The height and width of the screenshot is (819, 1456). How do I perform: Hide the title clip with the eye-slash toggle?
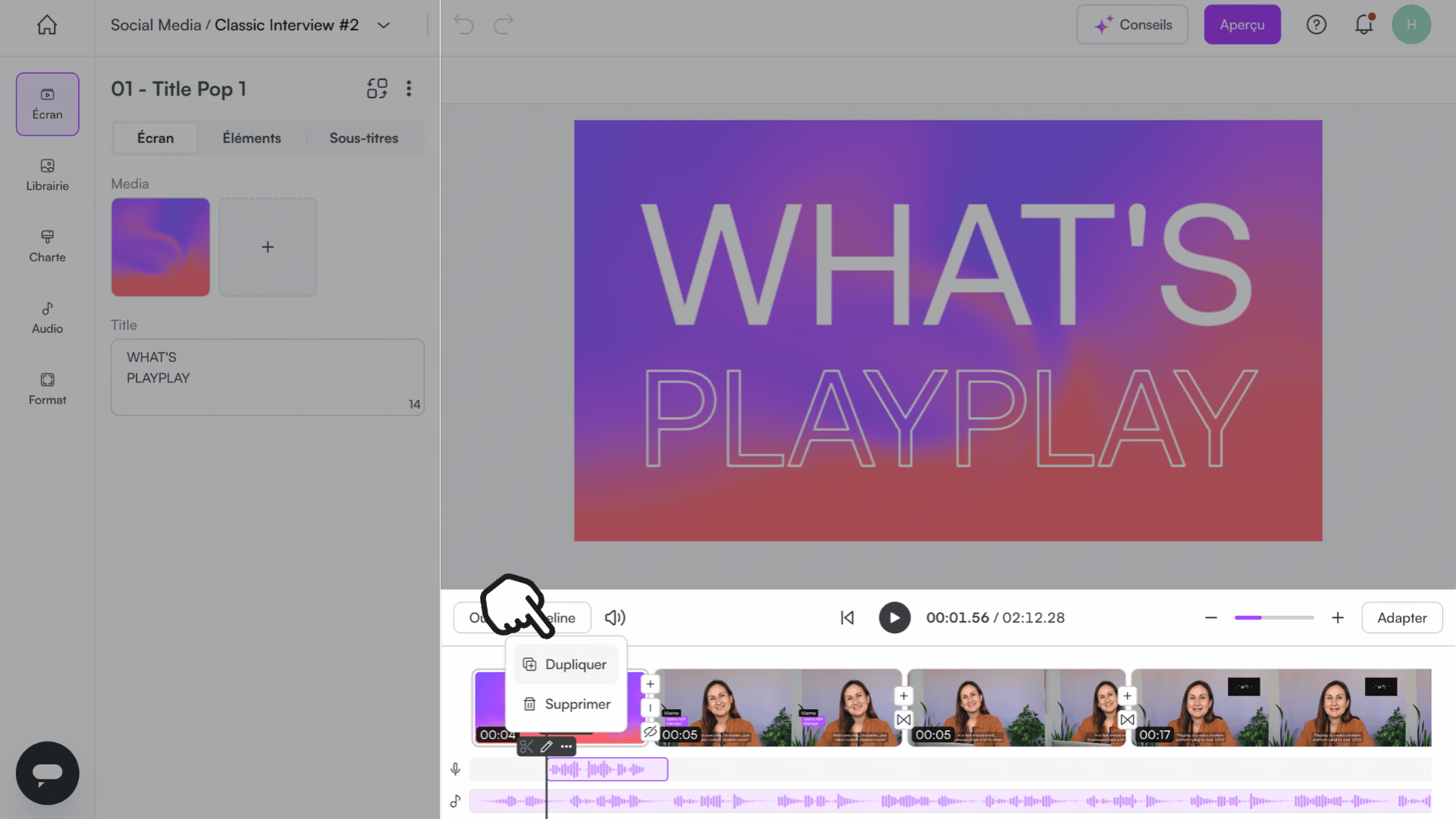point(650,733)
